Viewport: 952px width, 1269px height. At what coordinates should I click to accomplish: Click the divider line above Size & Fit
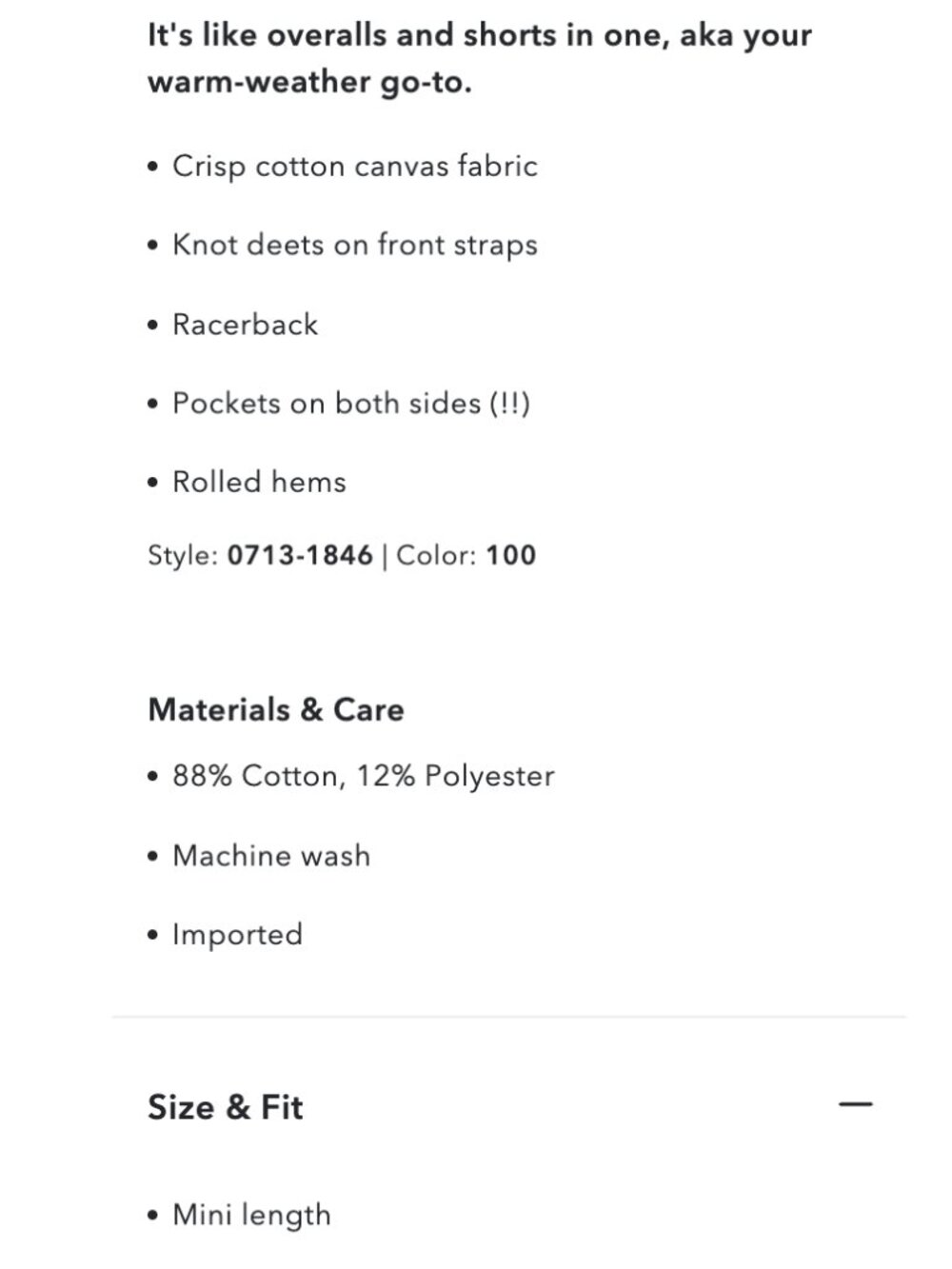click(x=508, y=1017)
